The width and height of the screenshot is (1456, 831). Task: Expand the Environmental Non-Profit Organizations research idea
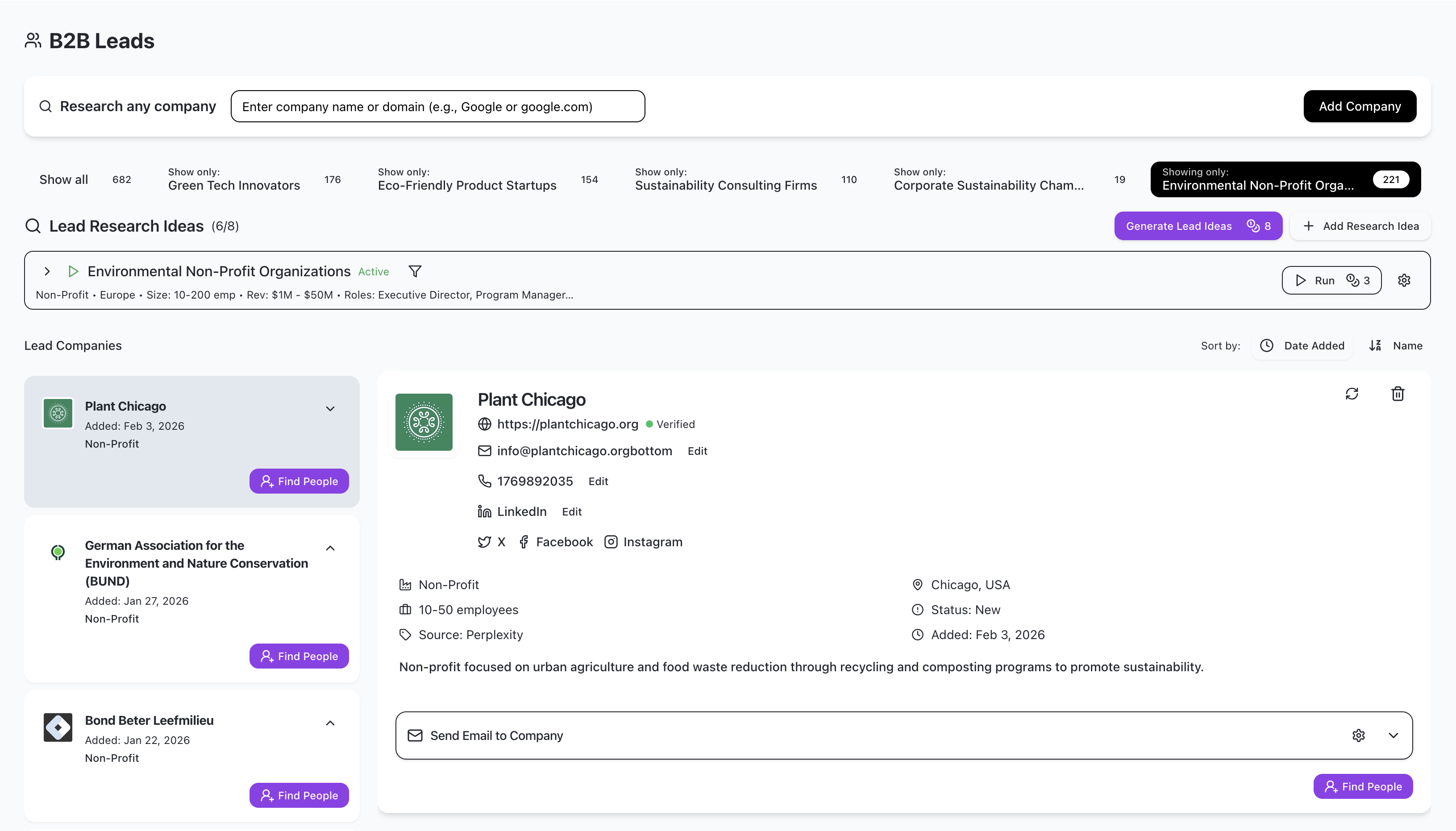(47, 271)
